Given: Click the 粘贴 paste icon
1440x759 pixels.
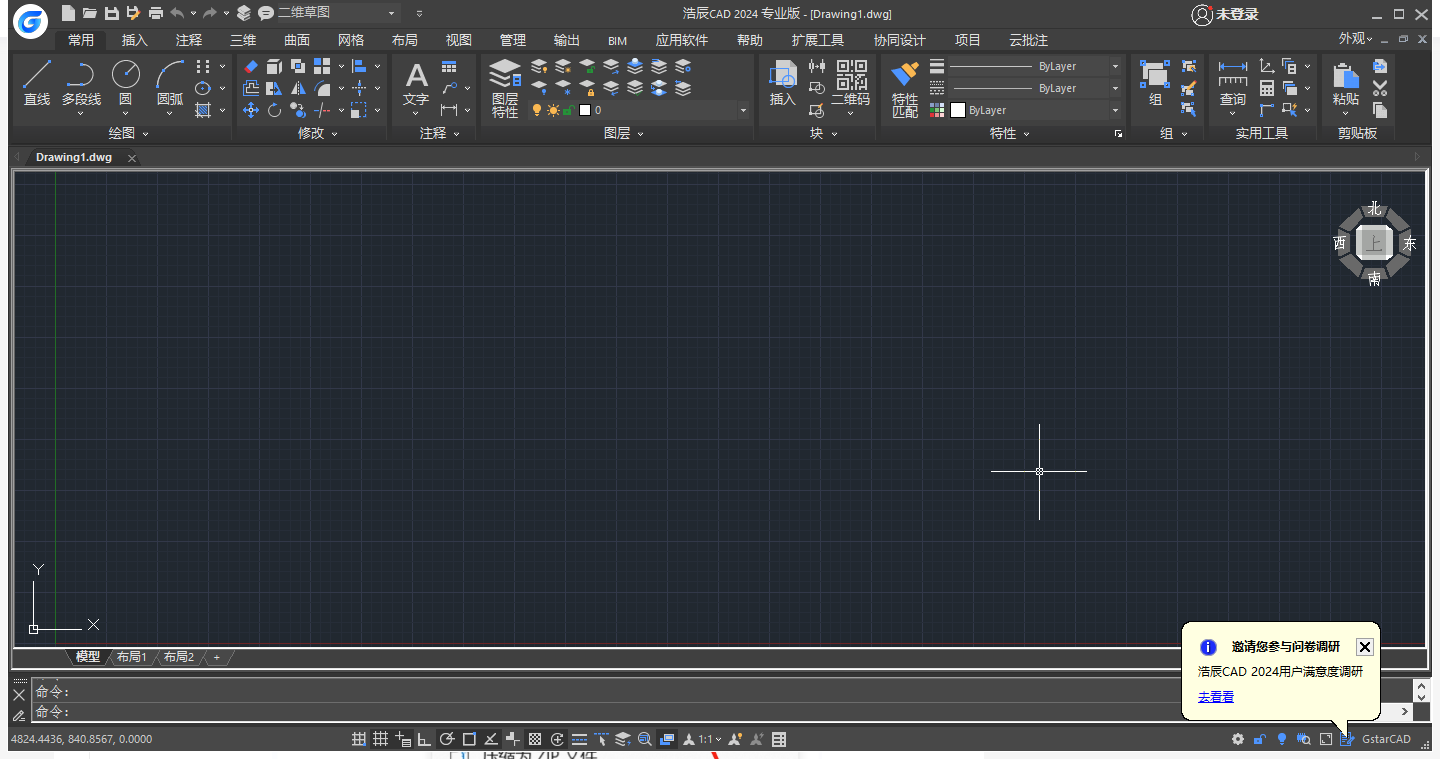Looking at the screenshot, I should pos(1346,78).
